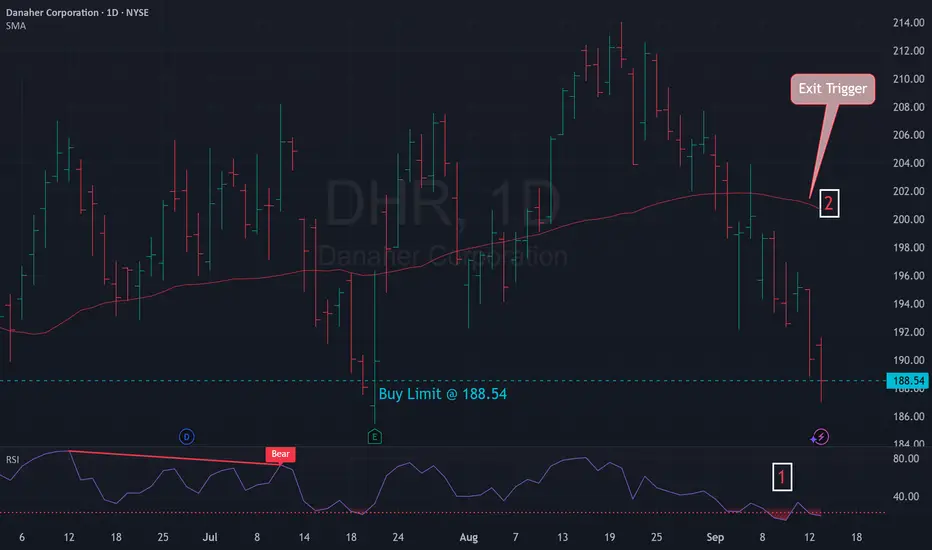
Task: Click the earnings E marker icon
Action: pyautogui.click(x=374, y=437)
